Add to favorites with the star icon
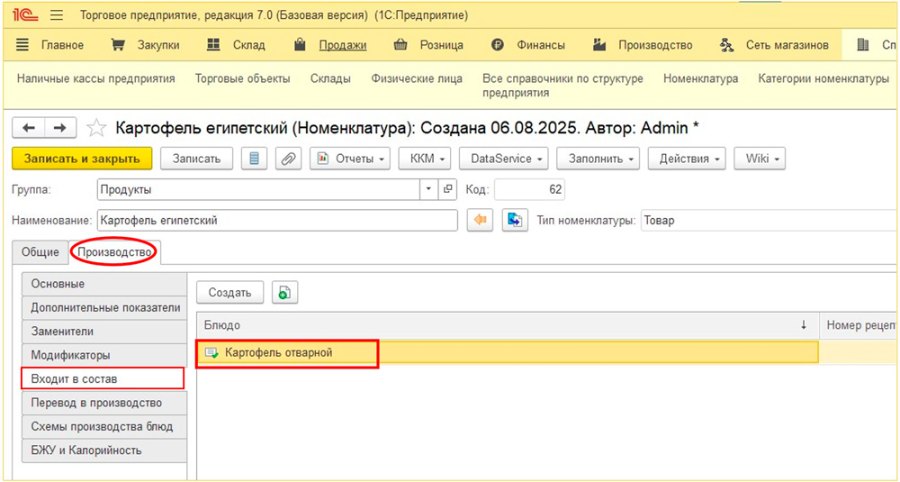 (96, 128)
